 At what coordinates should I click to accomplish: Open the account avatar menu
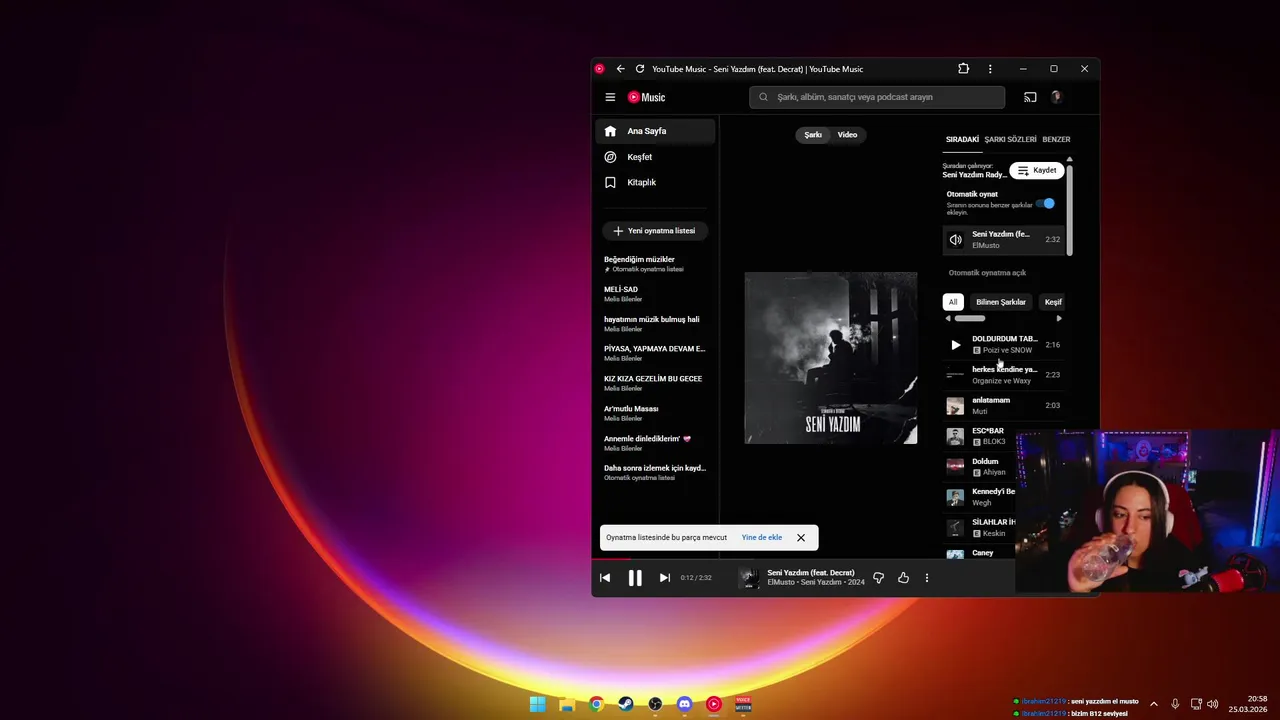tap(1056, 97)
